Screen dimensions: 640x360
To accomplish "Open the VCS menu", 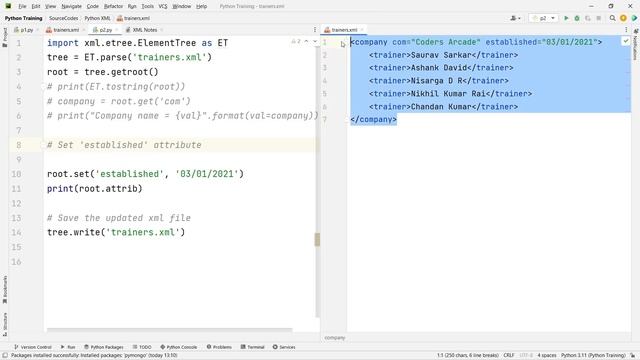I will tap(163, 6).
